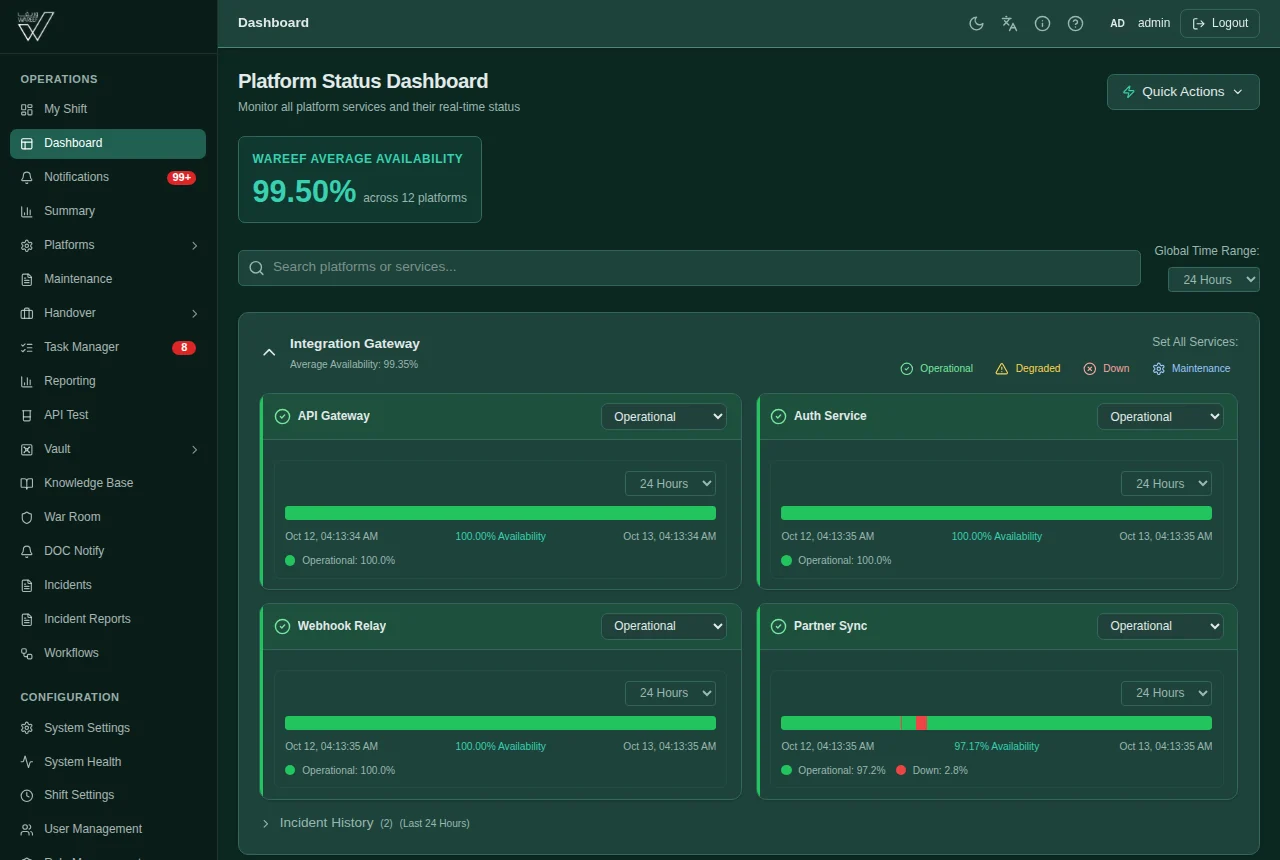Navigate to Incident Reports

coord(108,619)
